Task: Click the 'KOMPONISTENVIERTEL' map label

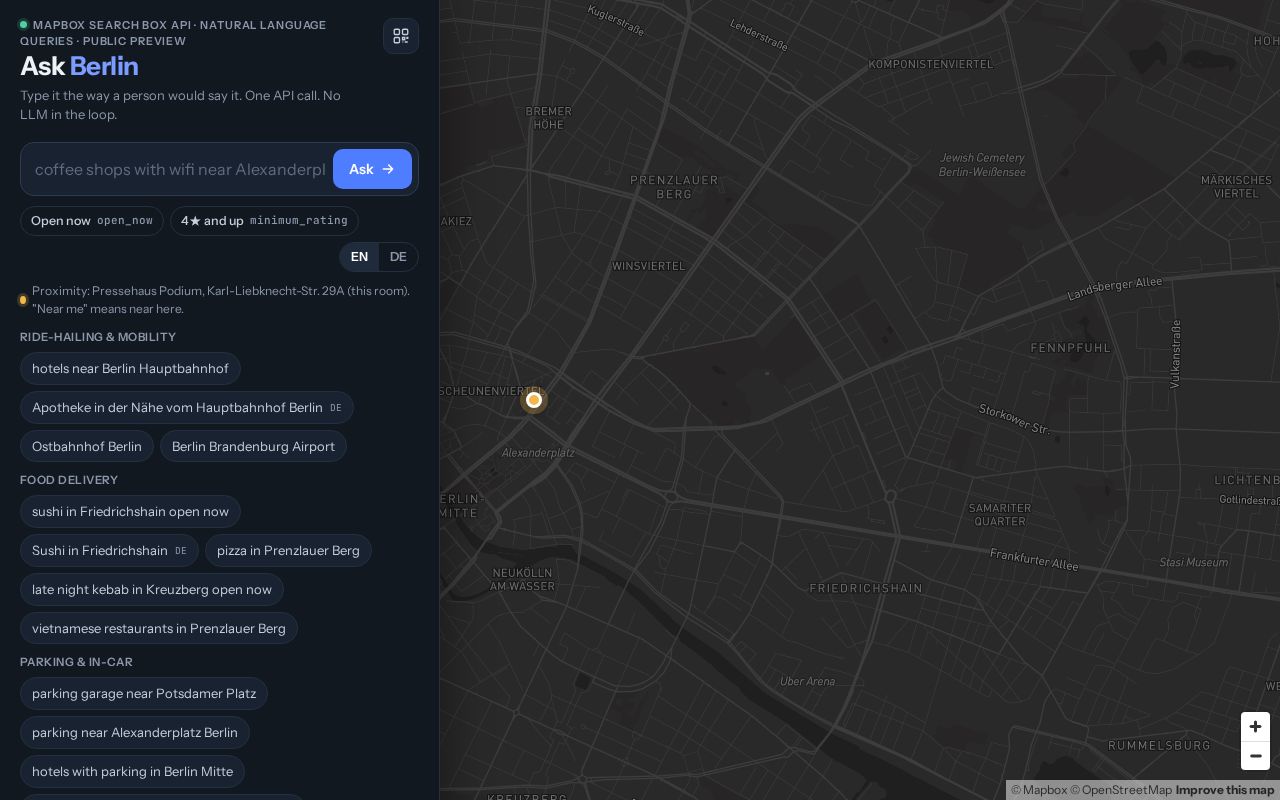Action: point(931,64)
